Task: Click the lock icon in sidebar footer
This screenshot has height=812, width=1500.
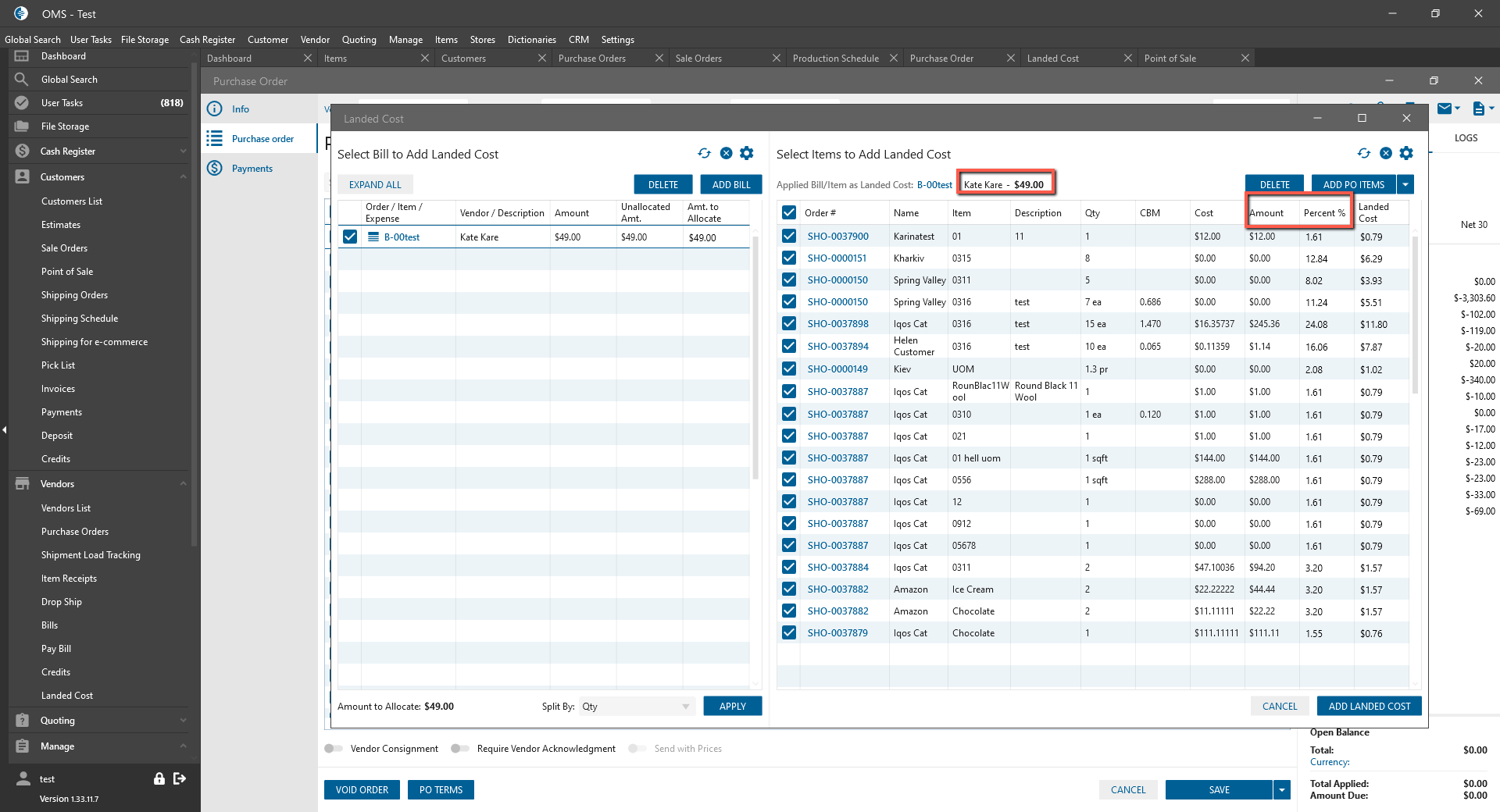Action: coord(159,778)
